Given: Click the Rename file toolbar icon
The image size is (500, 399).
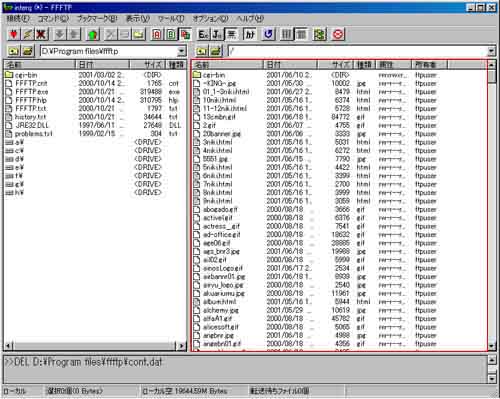Looking at the screenshot, I should (124, 34).
